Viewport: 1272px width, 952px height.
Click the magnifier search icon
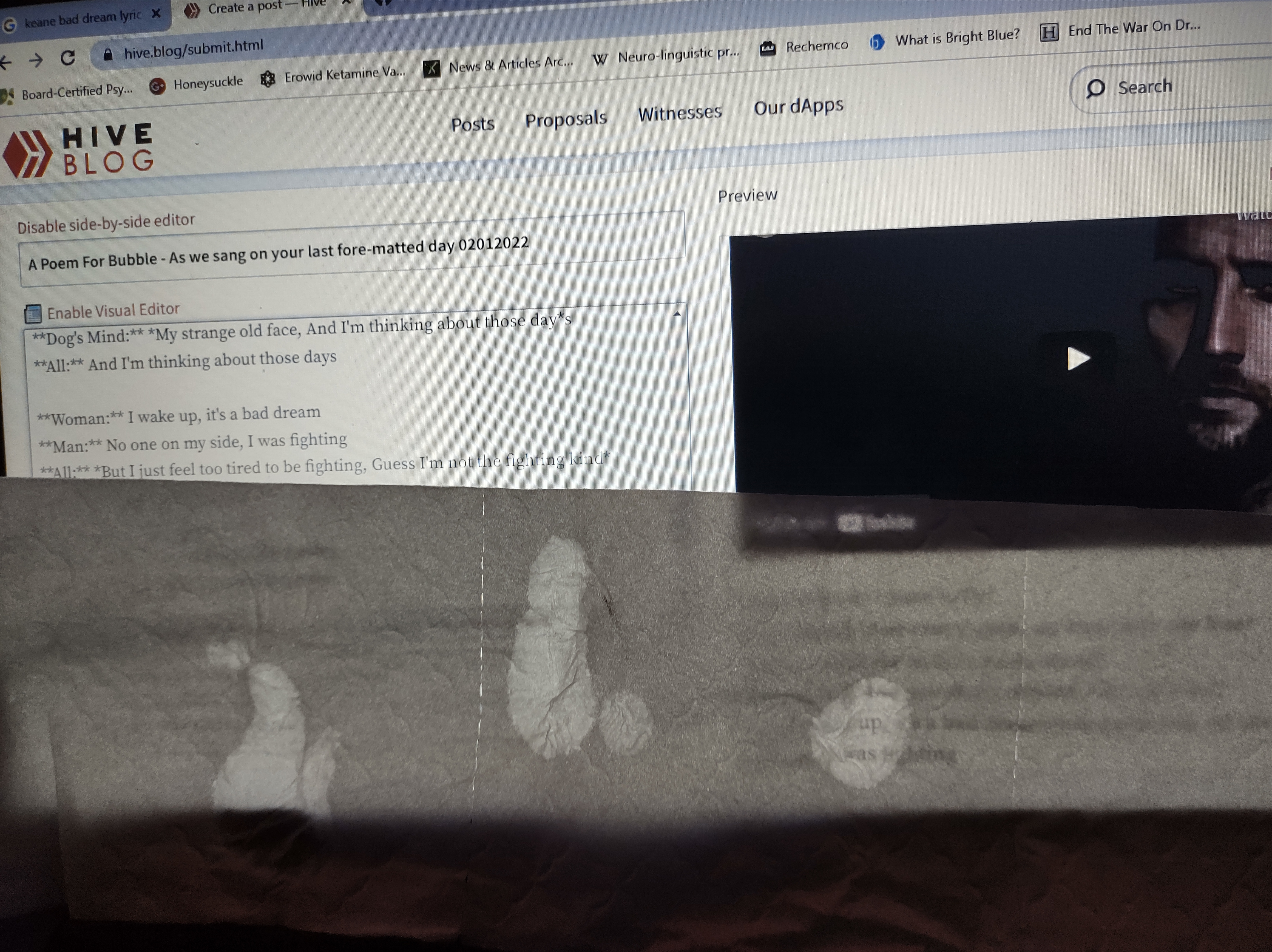pyautogui.click(x=1095, y=89)
